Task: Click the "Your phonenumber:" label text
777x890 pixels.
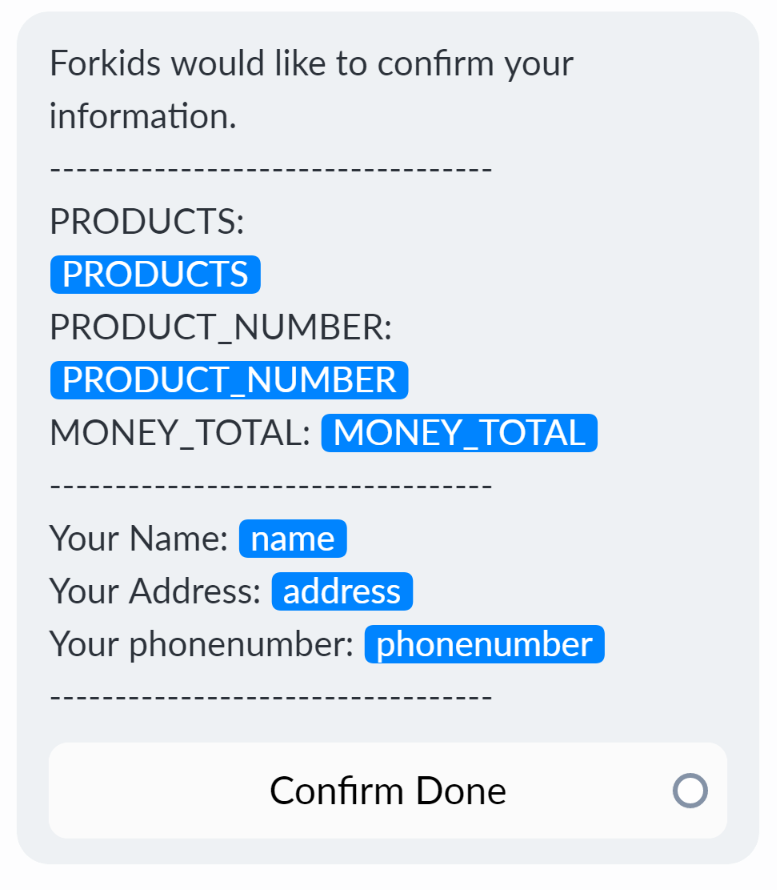Action: click(201, 645)
